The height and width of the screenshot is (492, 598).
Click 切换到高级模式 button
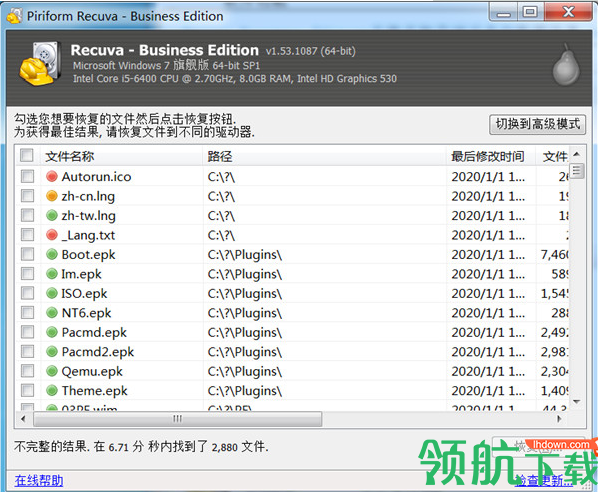(537, 124)
